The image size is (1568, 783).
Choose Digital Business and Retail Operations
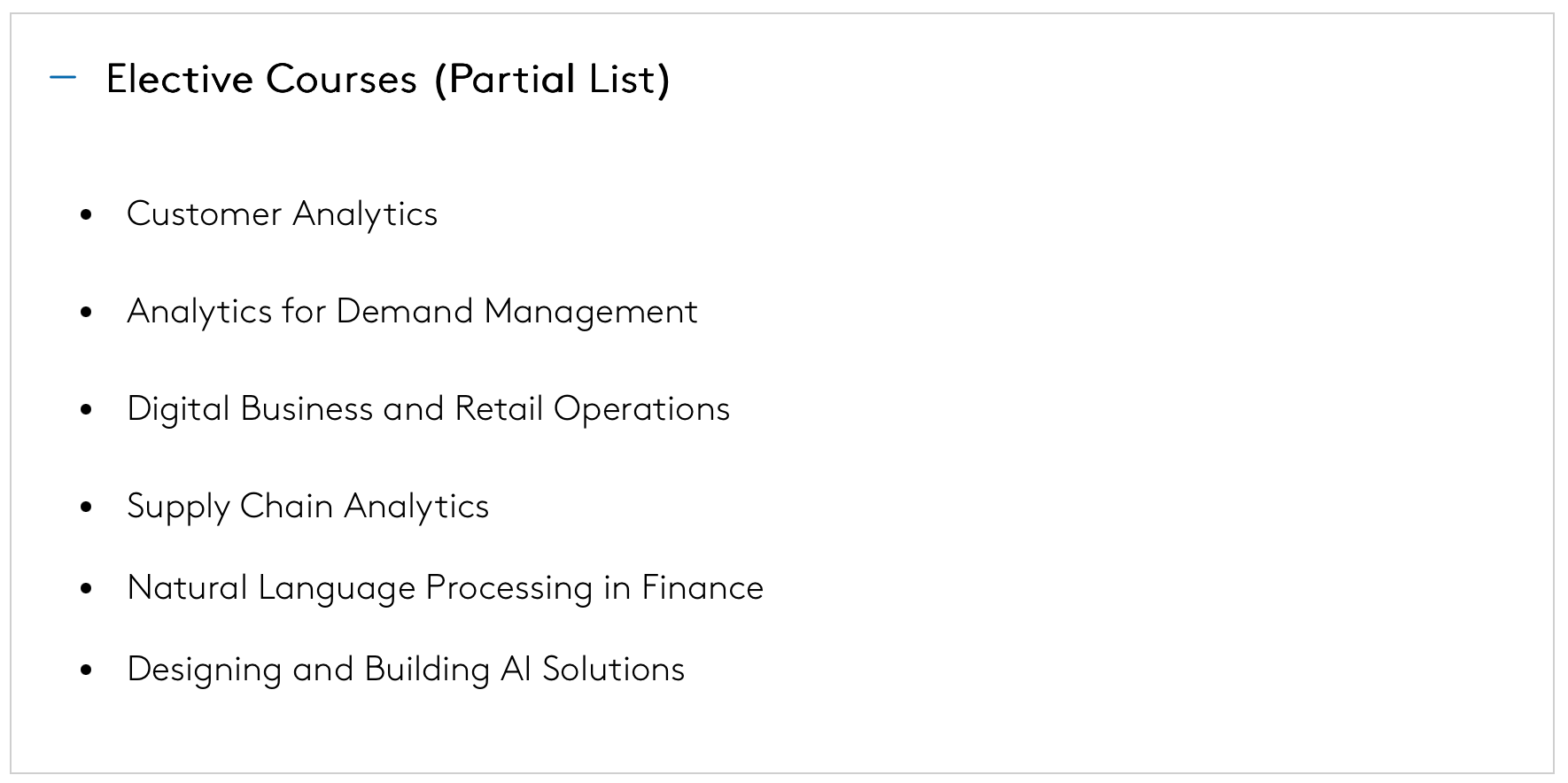(x=428, y=409)
